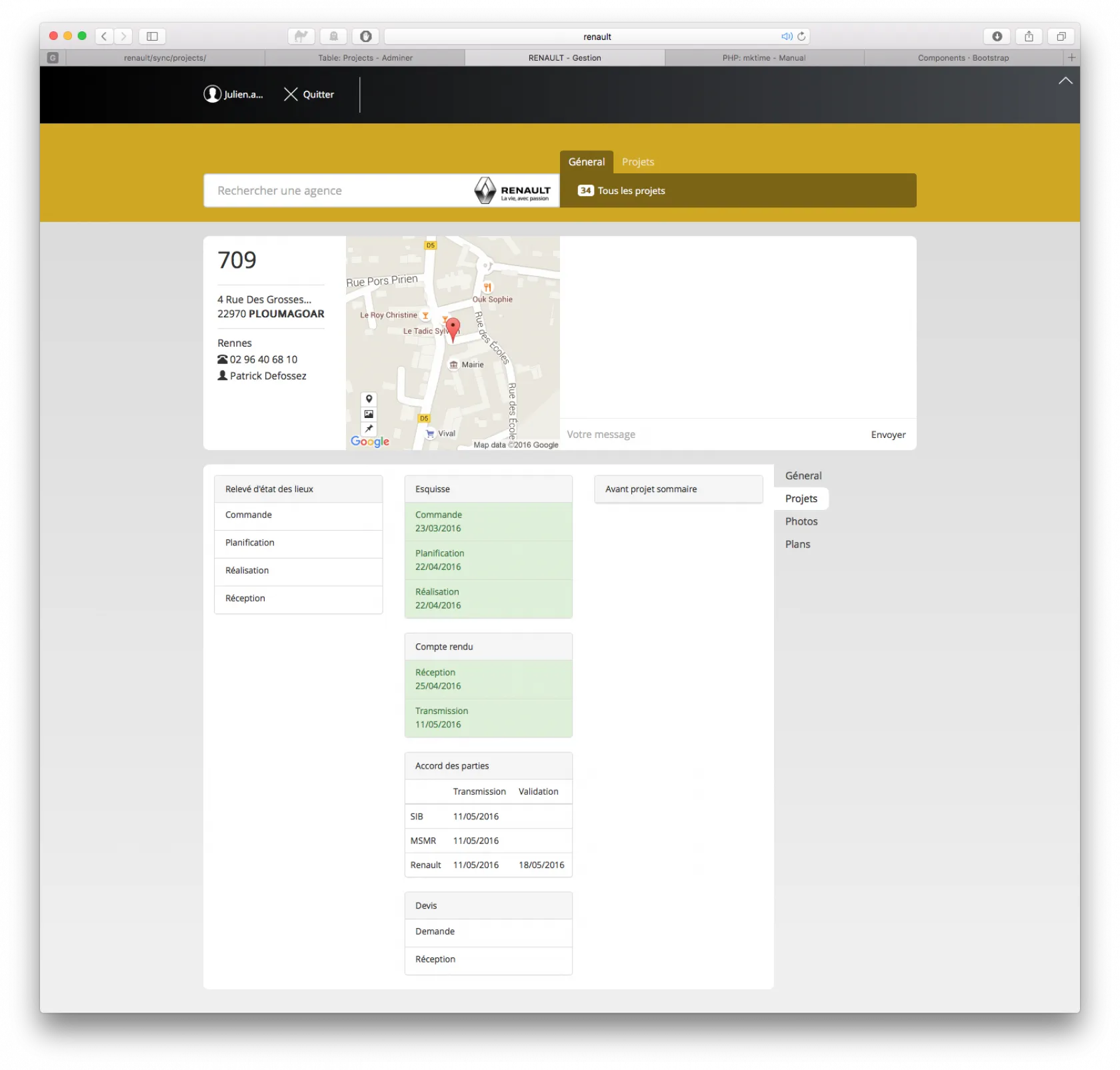Mute the tab audio speaker icon
The image size is (1120, 1070).
tap(787, 36)
